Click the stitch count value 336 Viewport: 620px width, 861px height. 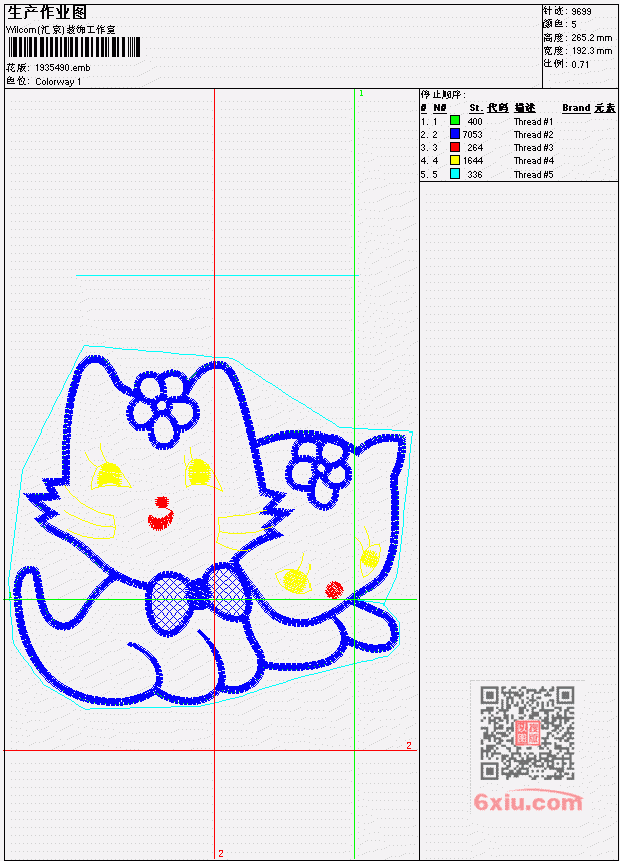point(475,175)
